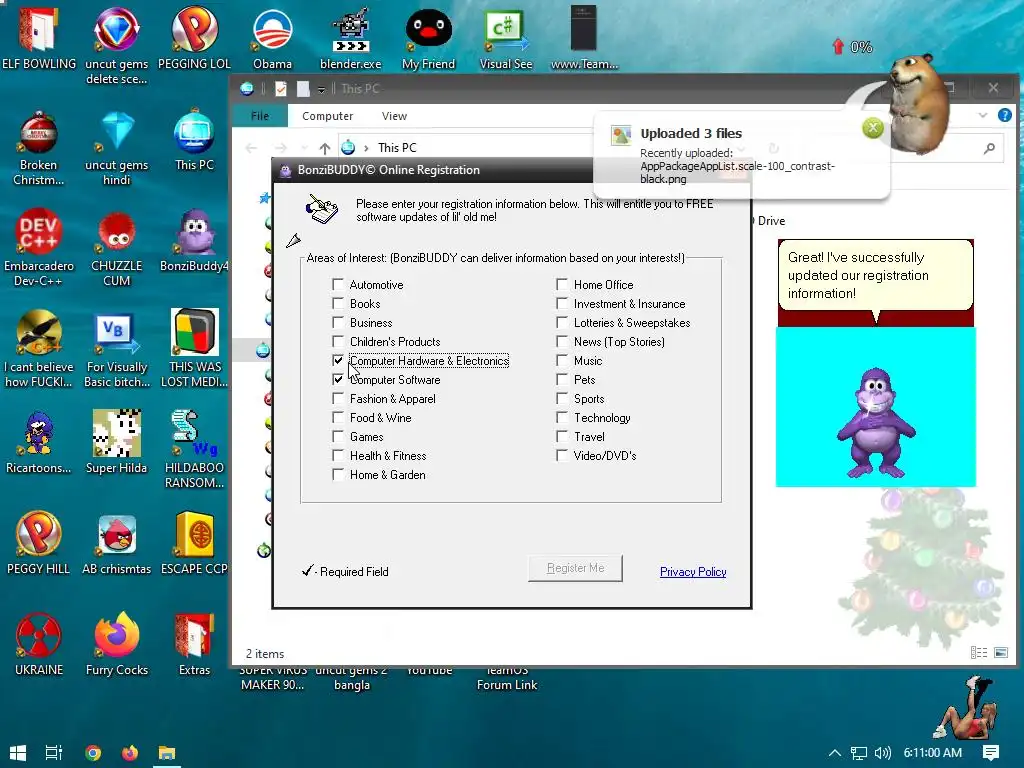
Task: Expand the Explorer ribbon chevron
Action: [982, 116]
